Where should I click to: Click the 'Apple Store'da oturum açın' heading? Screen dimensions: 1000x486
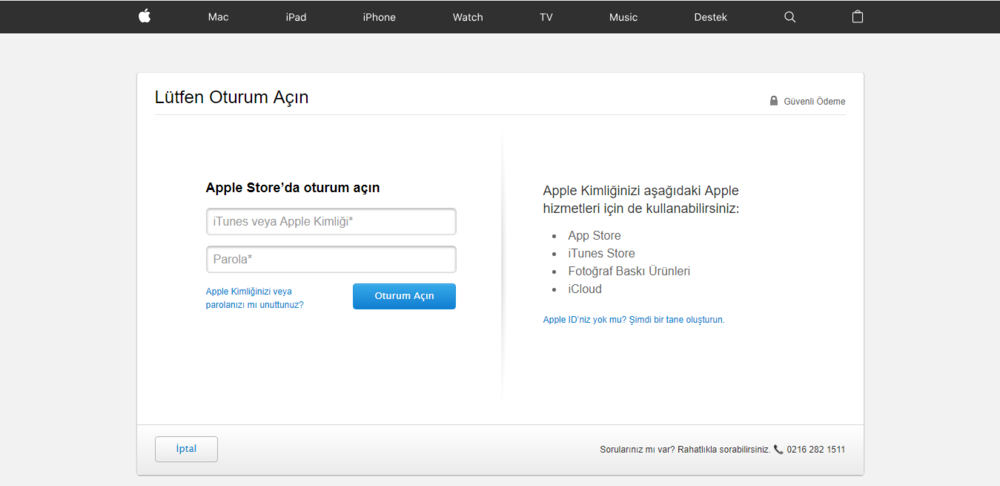[x=293, y=188]
